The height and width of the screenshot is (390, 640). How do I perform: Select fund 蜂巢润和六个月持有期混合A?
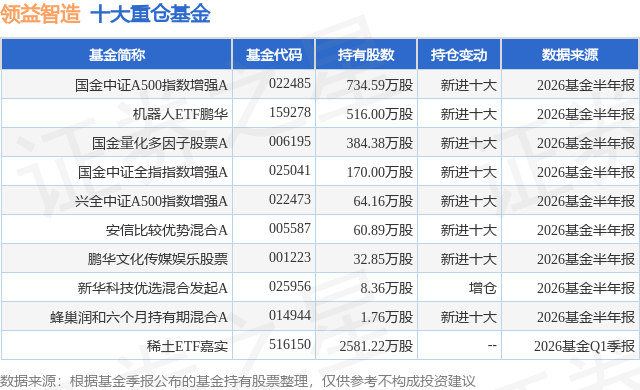139,317
